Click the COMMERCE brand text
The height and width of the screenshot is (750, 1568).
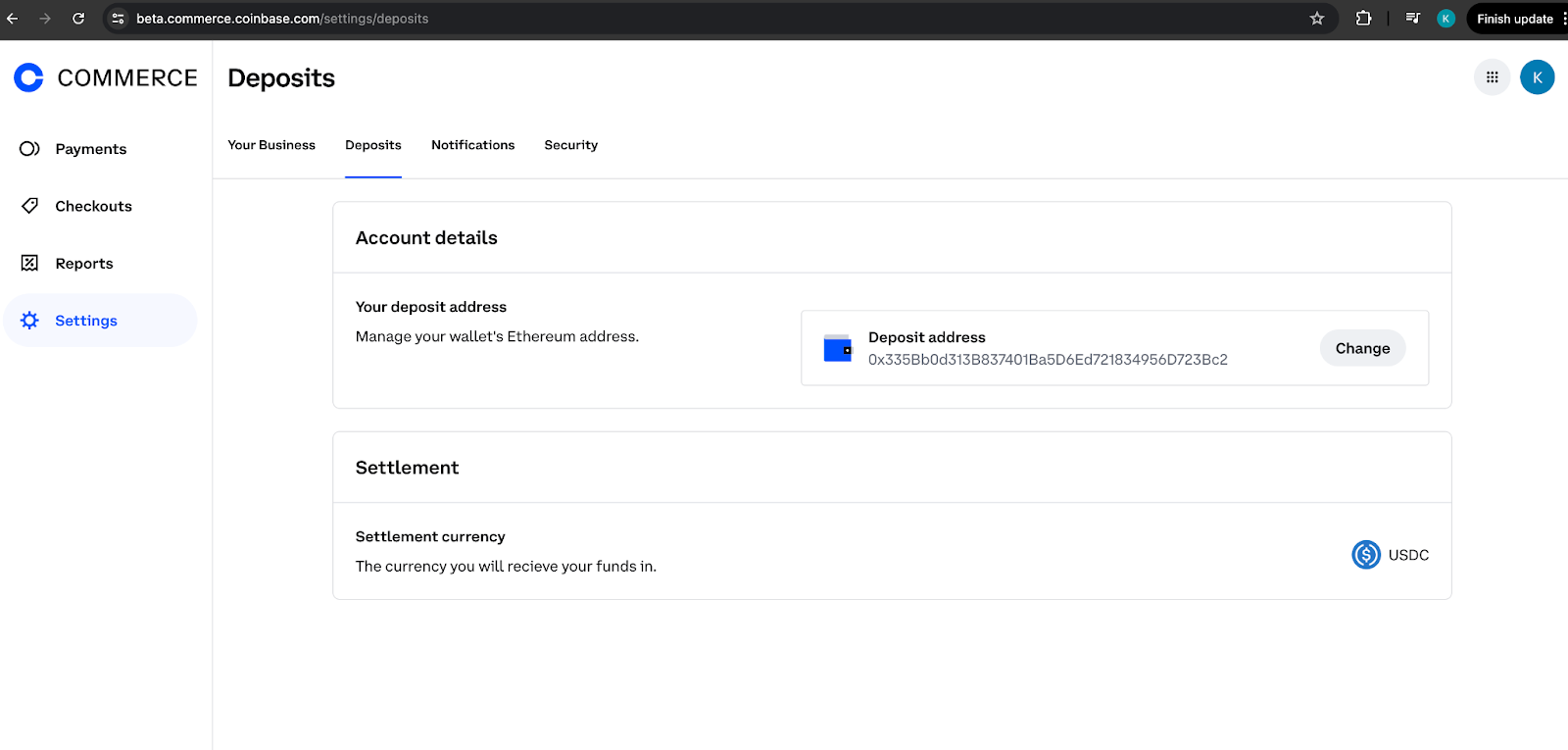coord(127,77)
